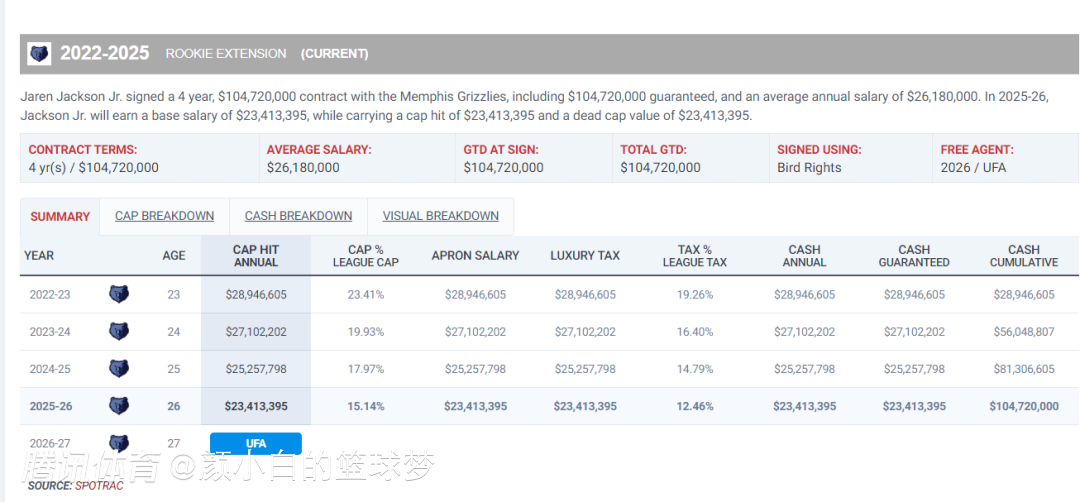The image size is (1080, 502).
Task: Click the Grizzlies logo in the 2022-23 row
Action: [x=119, y=295]
